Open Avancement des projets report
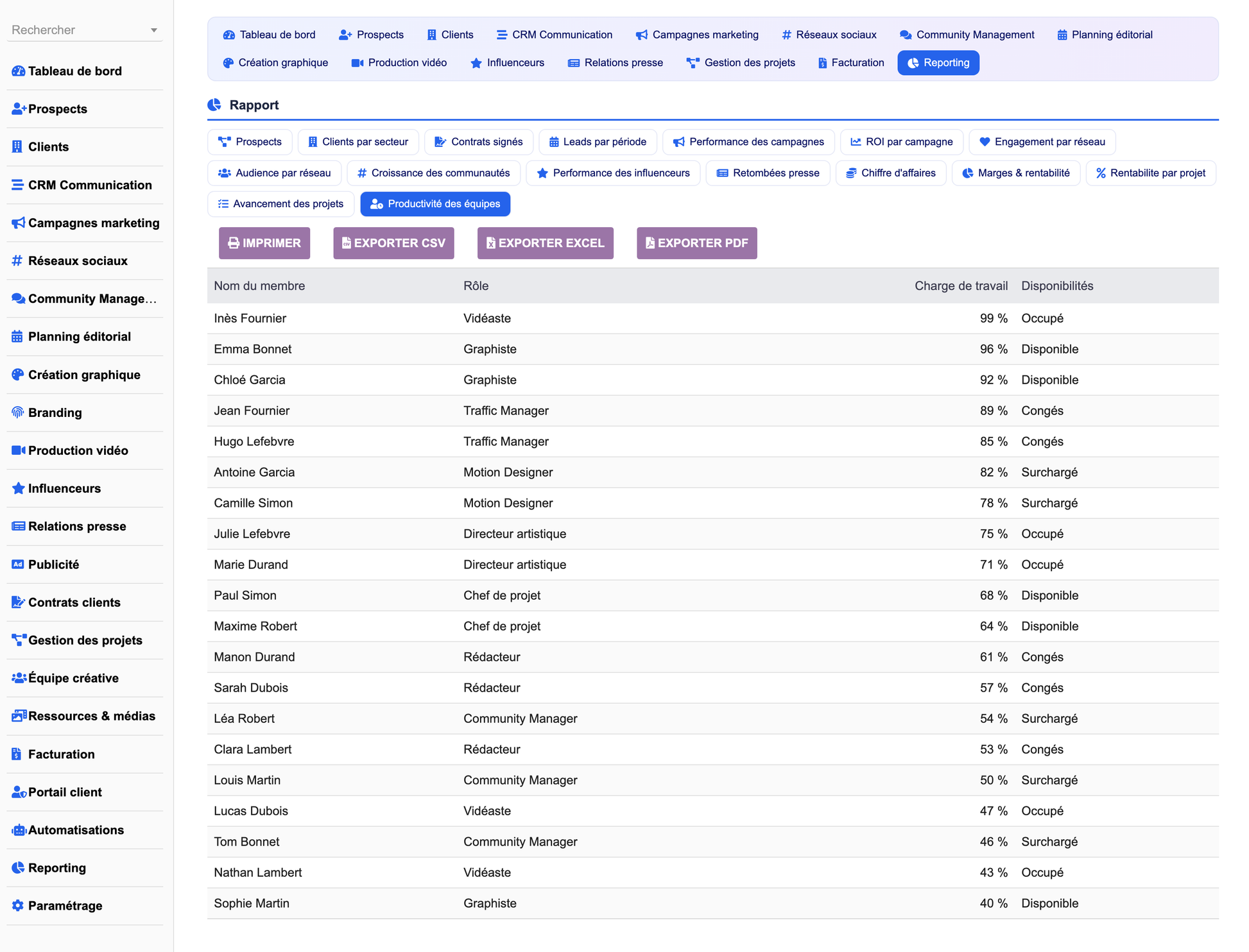The image size is (1249, 952). (281, 204)
